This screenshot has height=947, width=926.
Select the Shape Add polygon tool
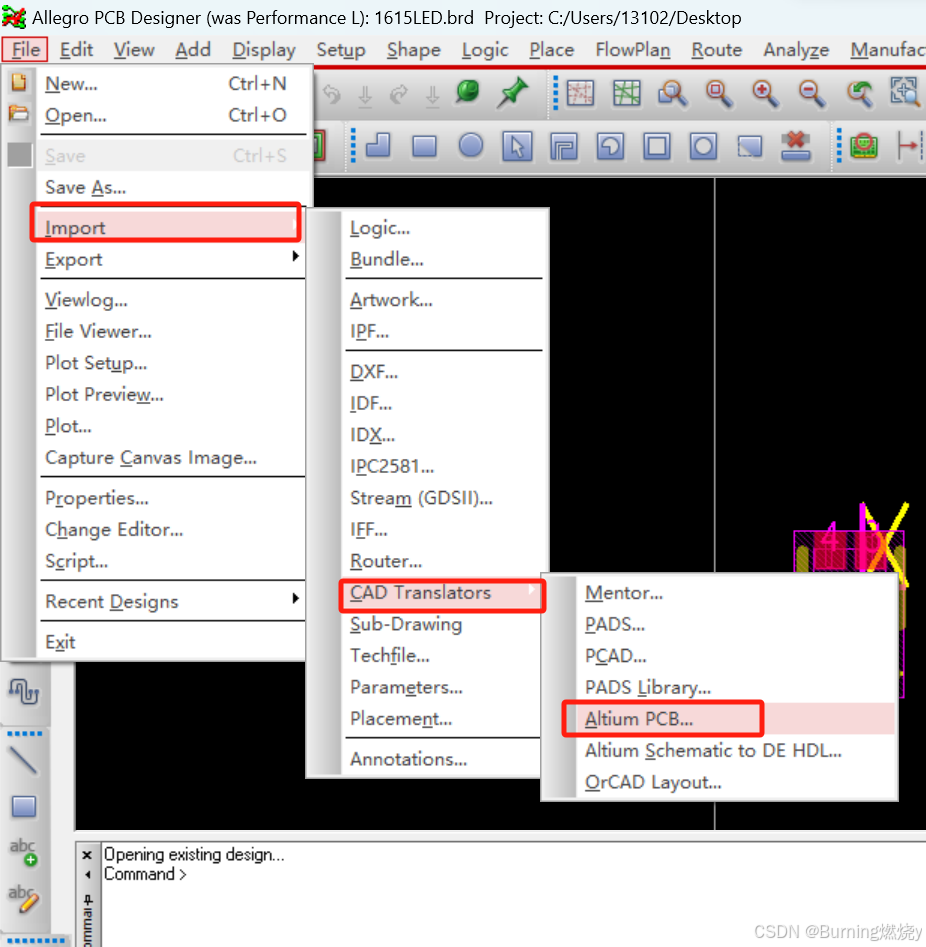[x=378, y=146]
